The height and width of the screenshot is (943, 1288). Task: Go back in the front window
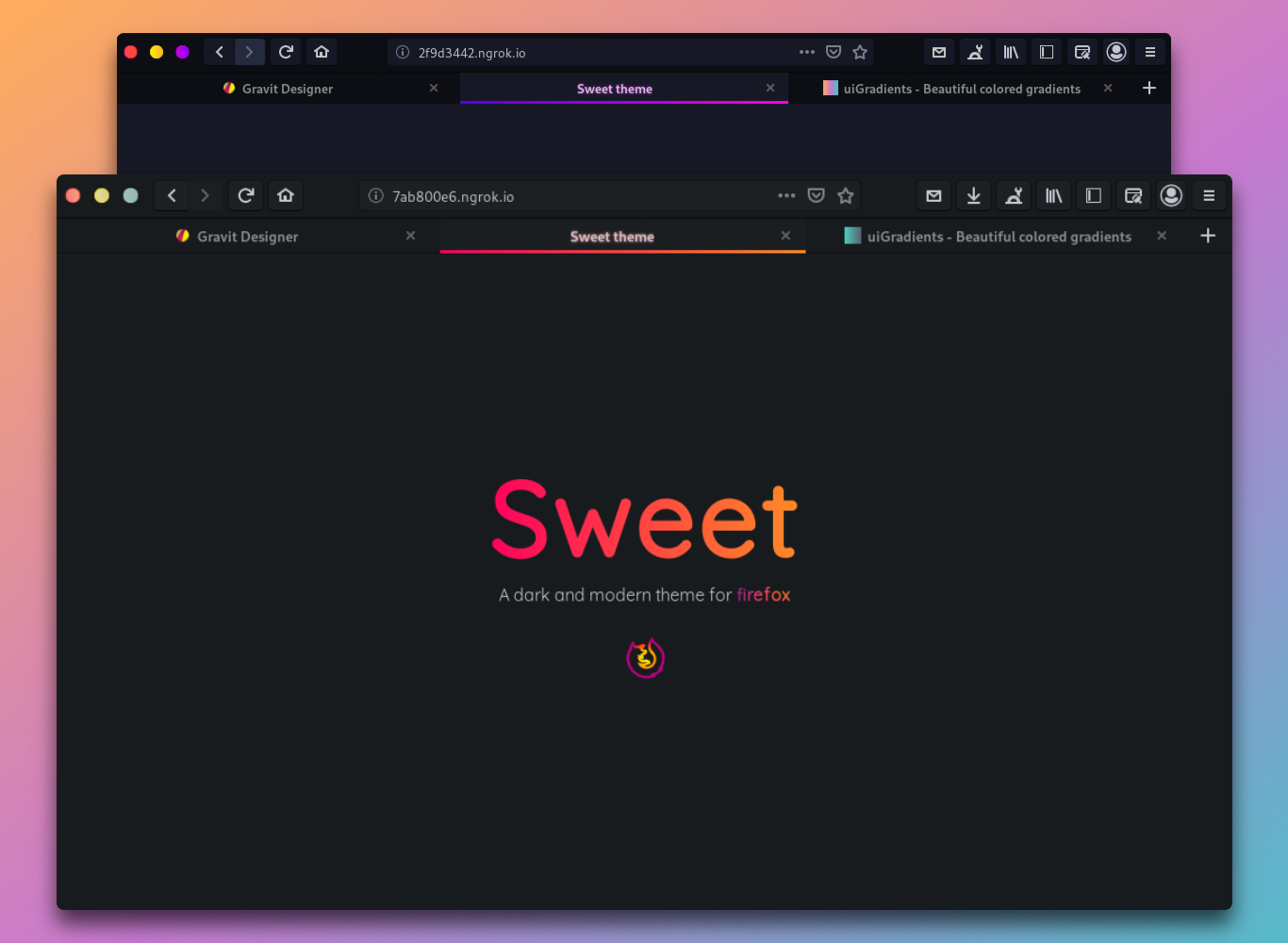[172, 195]
